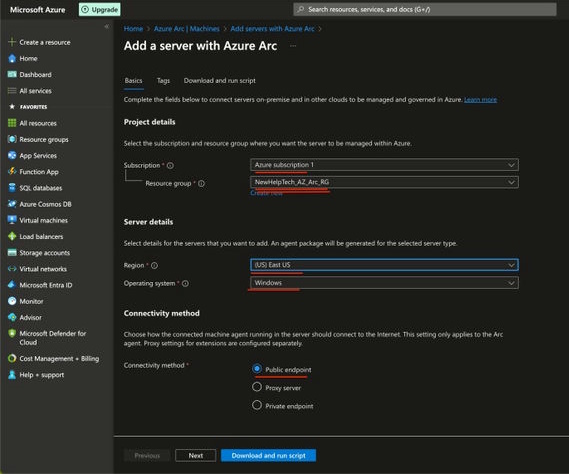The width and height of the screenshot is (569, 474).
Task: Open the SQL databases icon
Action: click(x=12, y=188)
